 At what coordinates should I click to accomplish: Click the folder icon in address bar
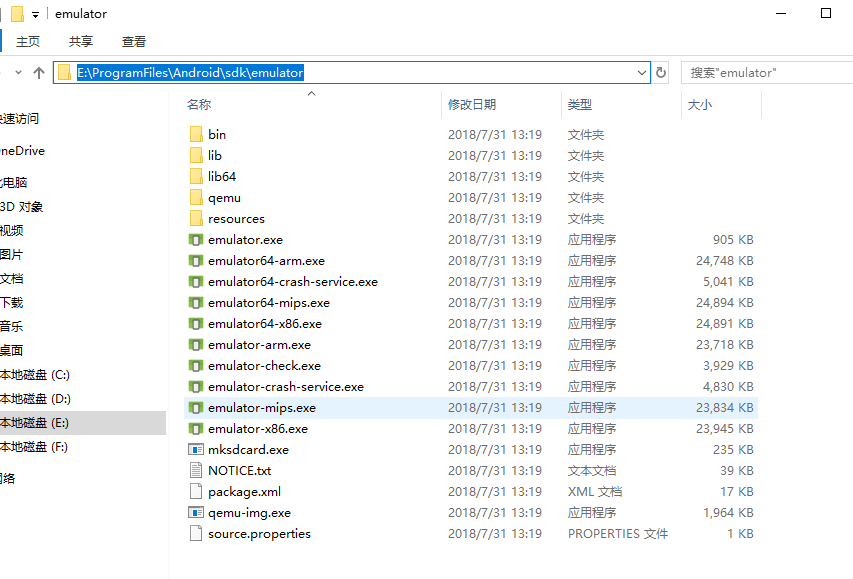point(64,72)
